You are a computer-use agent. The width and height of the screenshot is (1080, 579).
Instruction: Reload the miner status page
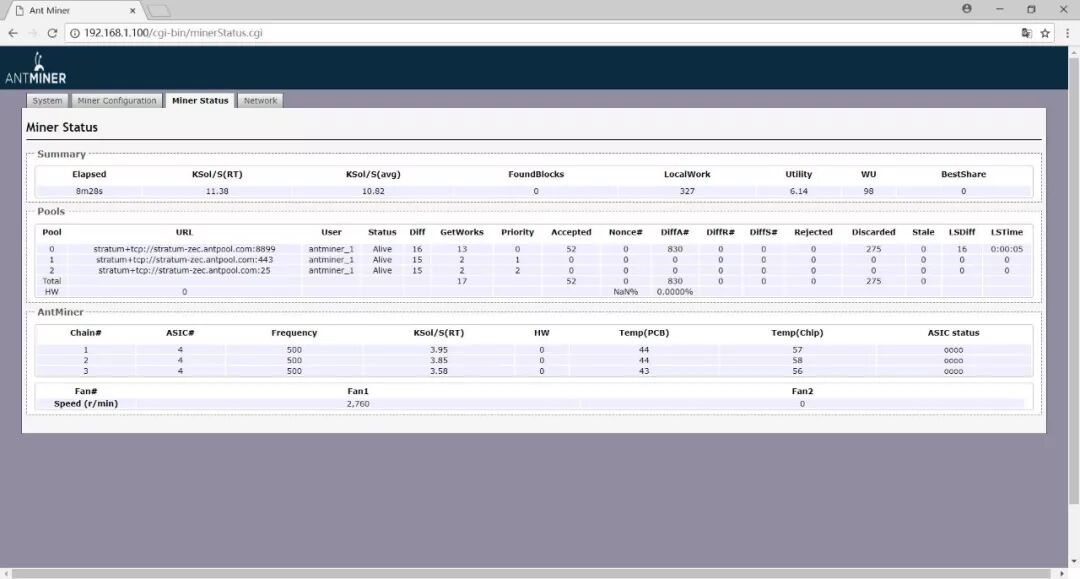pyautogui.click(x=52, y=33)
